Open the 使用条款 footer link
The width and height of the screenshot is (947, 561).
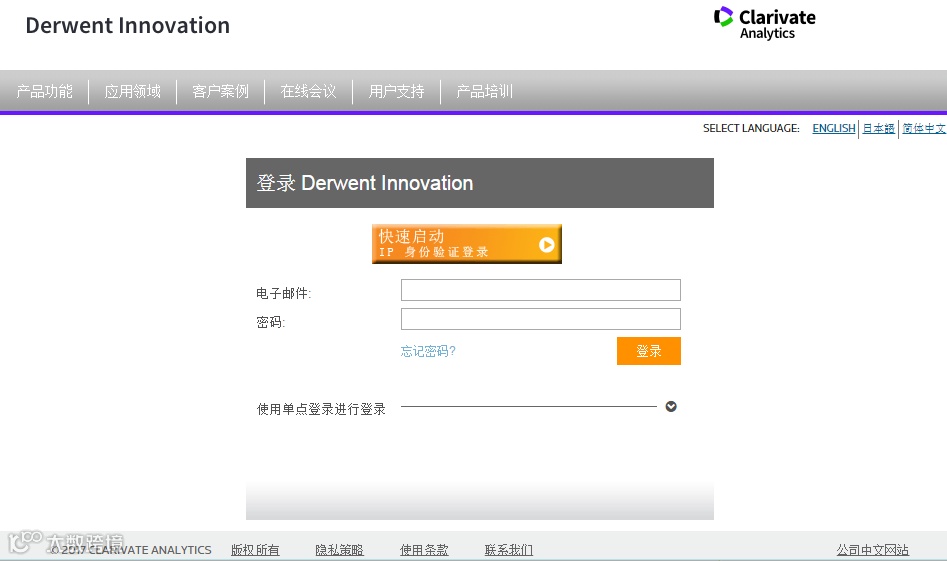click(424, 550)
